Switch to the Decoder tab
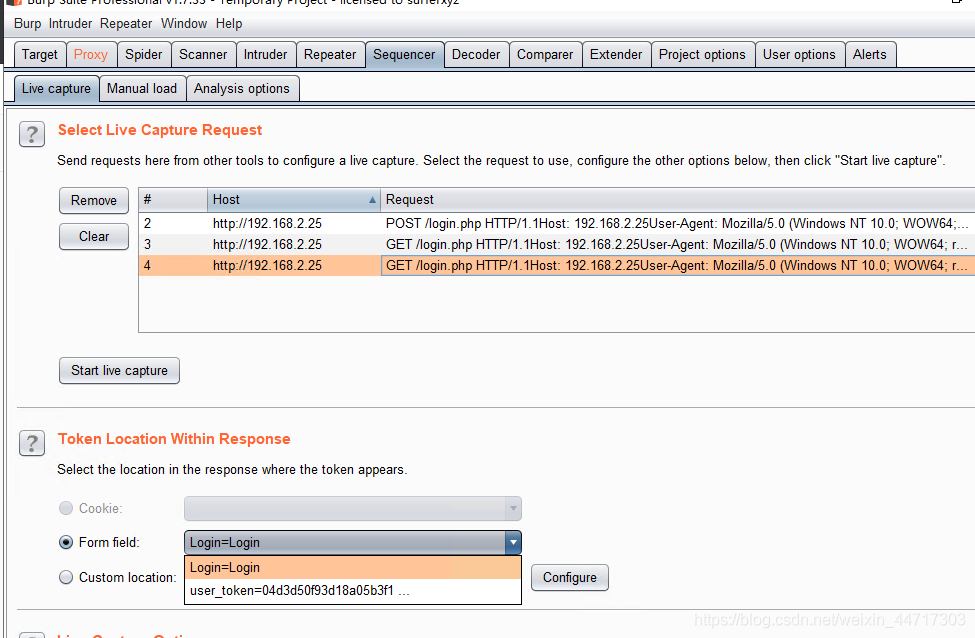The height and width of the screenshot is (638, 975). tap(476, 55)
